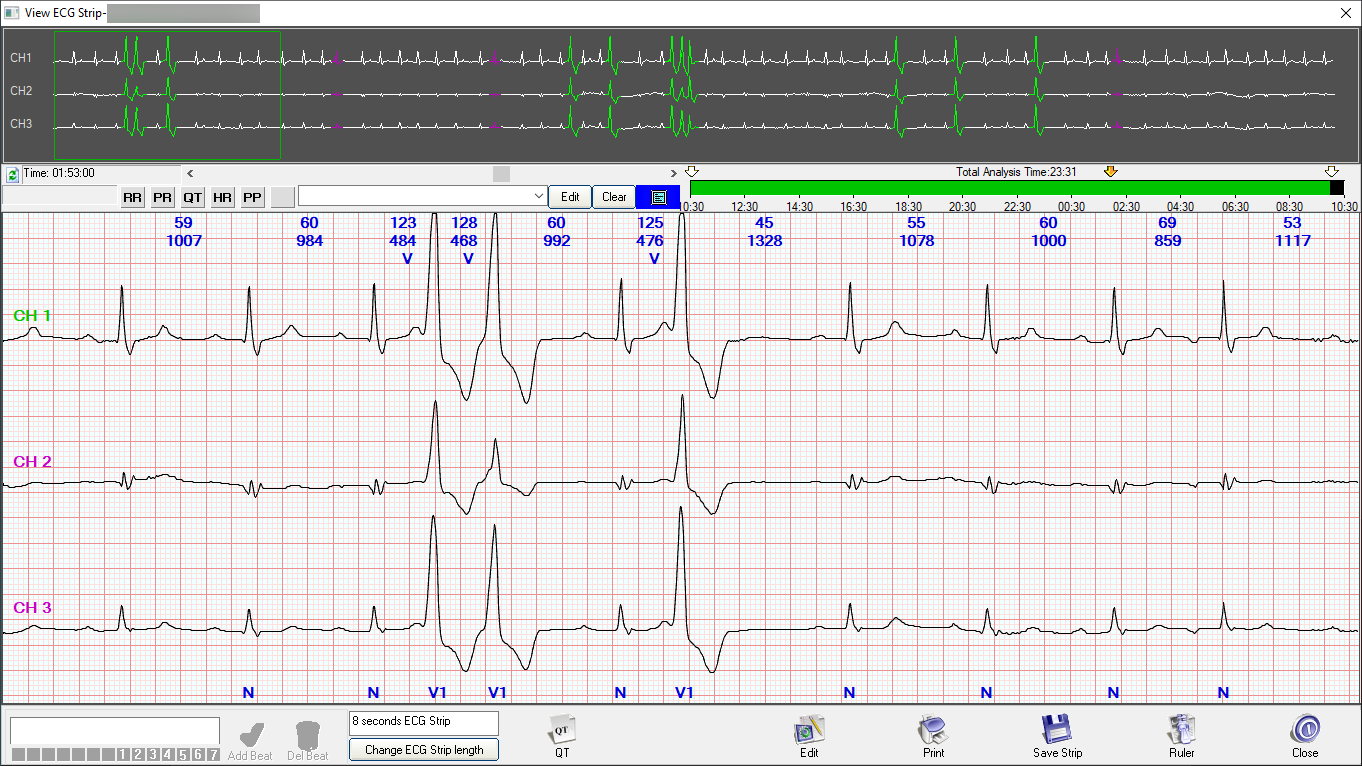The image size is (1362, 766).
Task: Toggle the HR measurement button
Action: 222,198
